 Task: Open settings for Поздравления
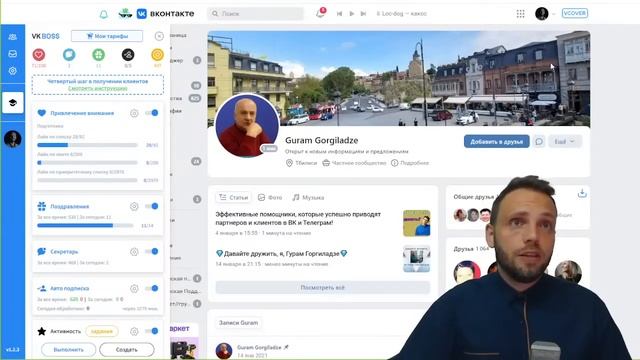[x=134, y=207]
